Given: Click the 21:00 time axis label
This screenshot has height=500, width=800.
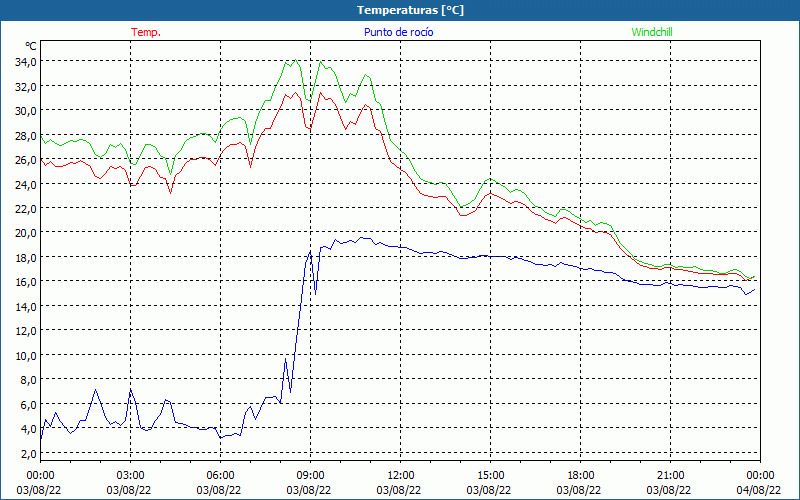Looking at the screenshot, I should [670, 476].
